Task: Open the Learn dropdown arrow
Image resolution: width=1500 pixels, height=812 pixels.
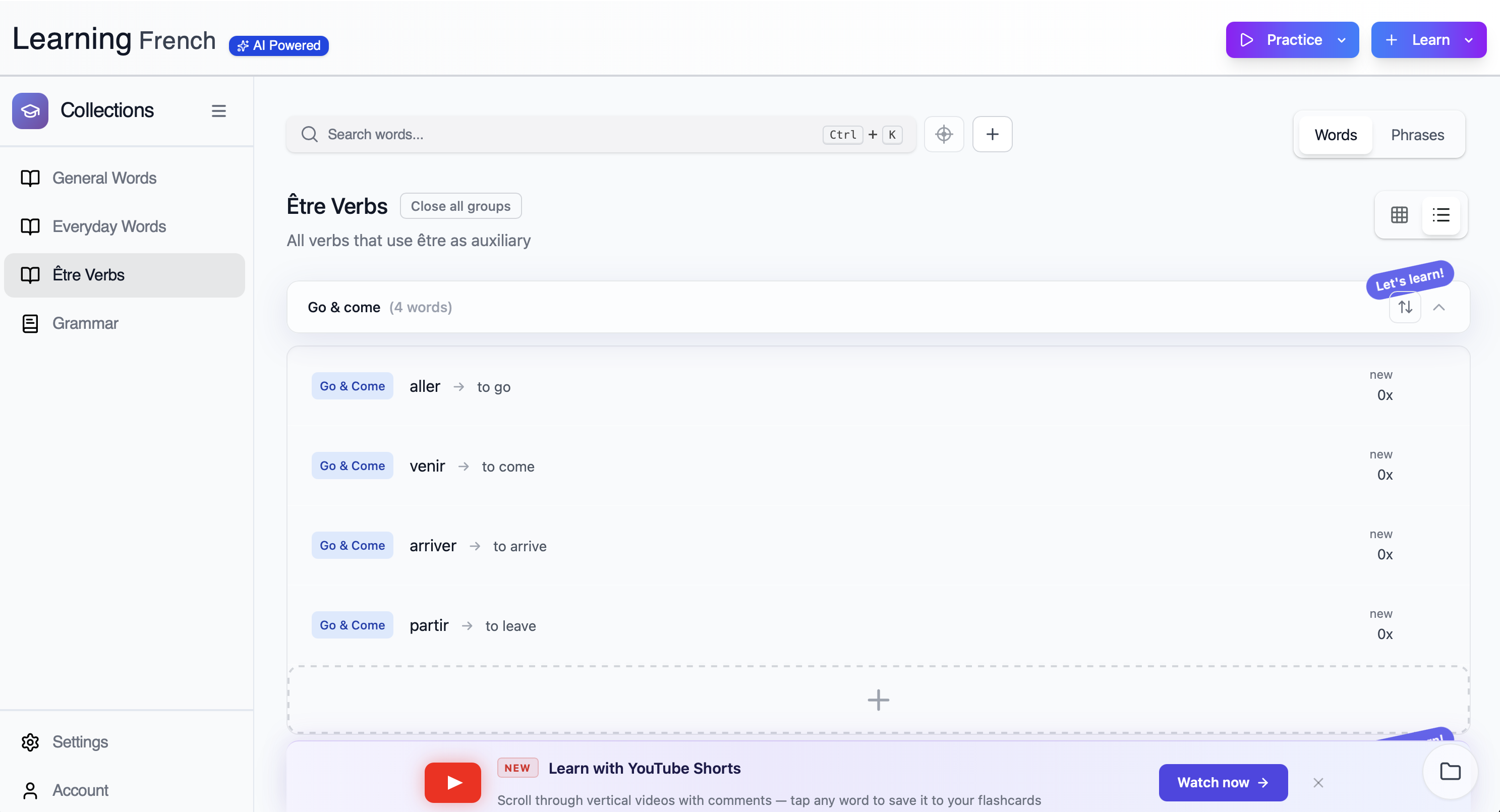Action: click(x=1468, y=40)
